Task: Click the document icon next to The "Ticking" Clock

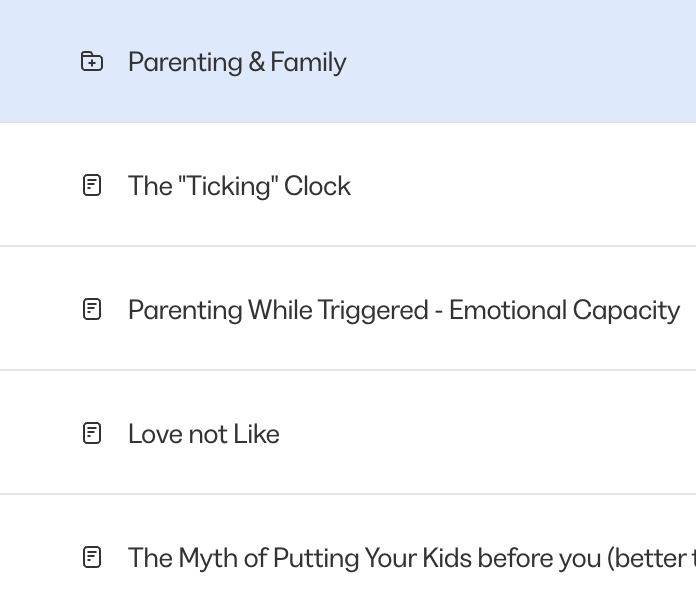Action: point(92,185)
